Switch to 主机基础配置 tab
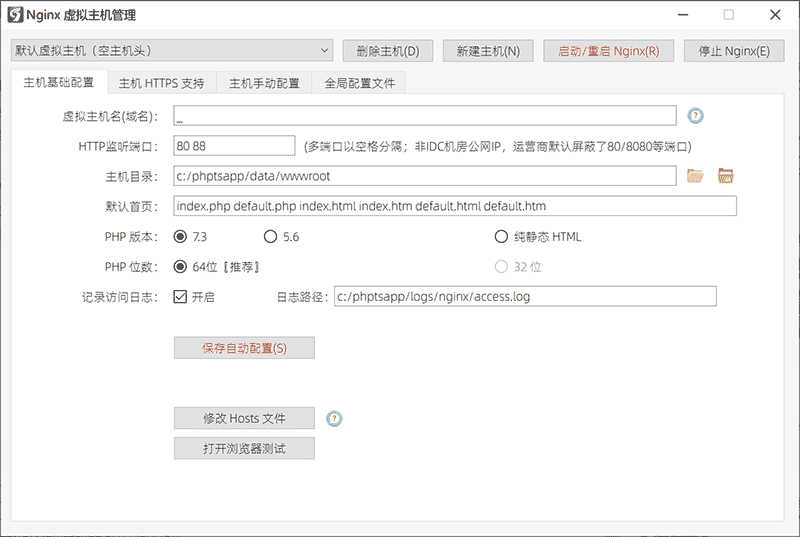800x537 pixels. click(59, 83)
